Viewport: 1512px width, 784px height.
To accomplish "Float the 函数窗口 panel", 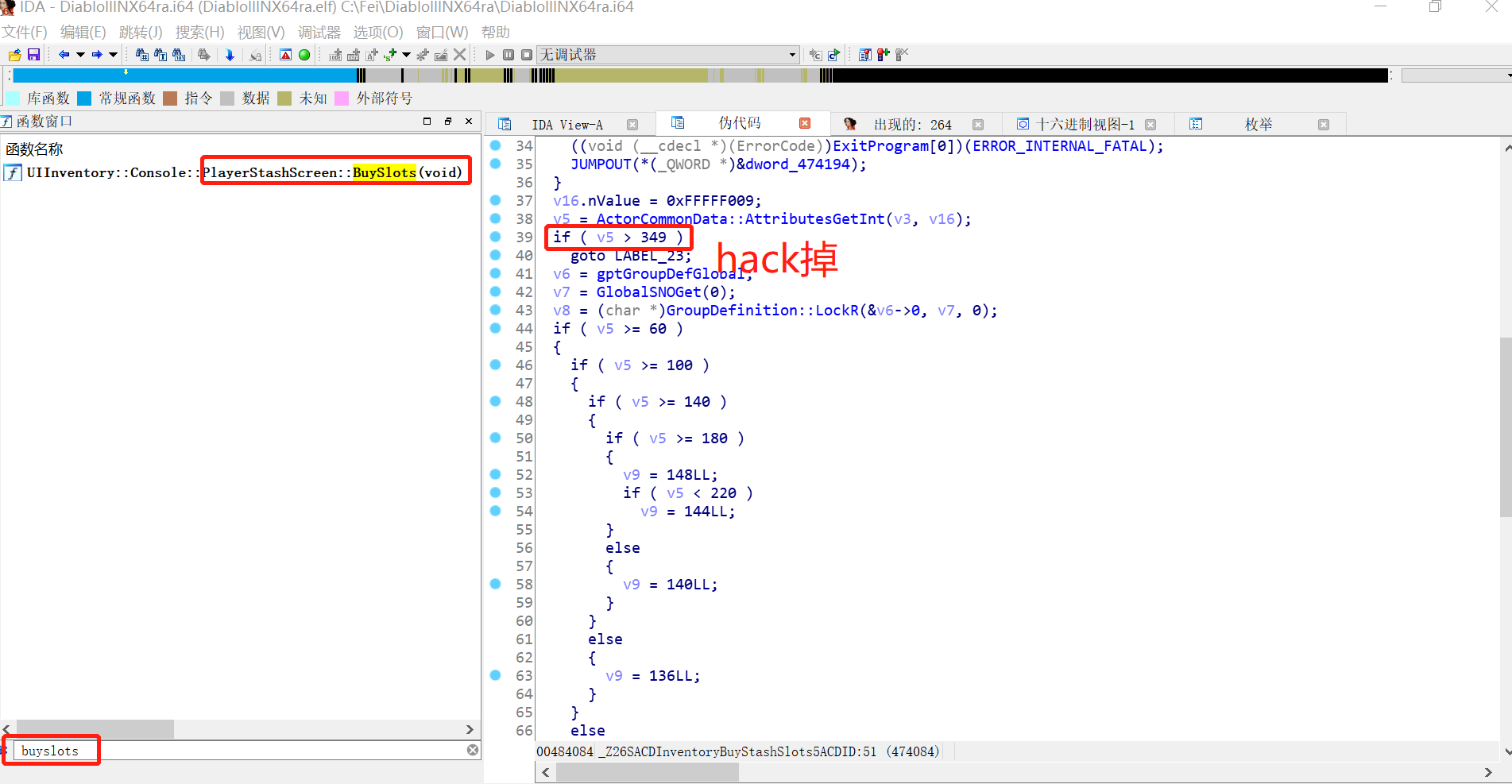I will (448, 121).
